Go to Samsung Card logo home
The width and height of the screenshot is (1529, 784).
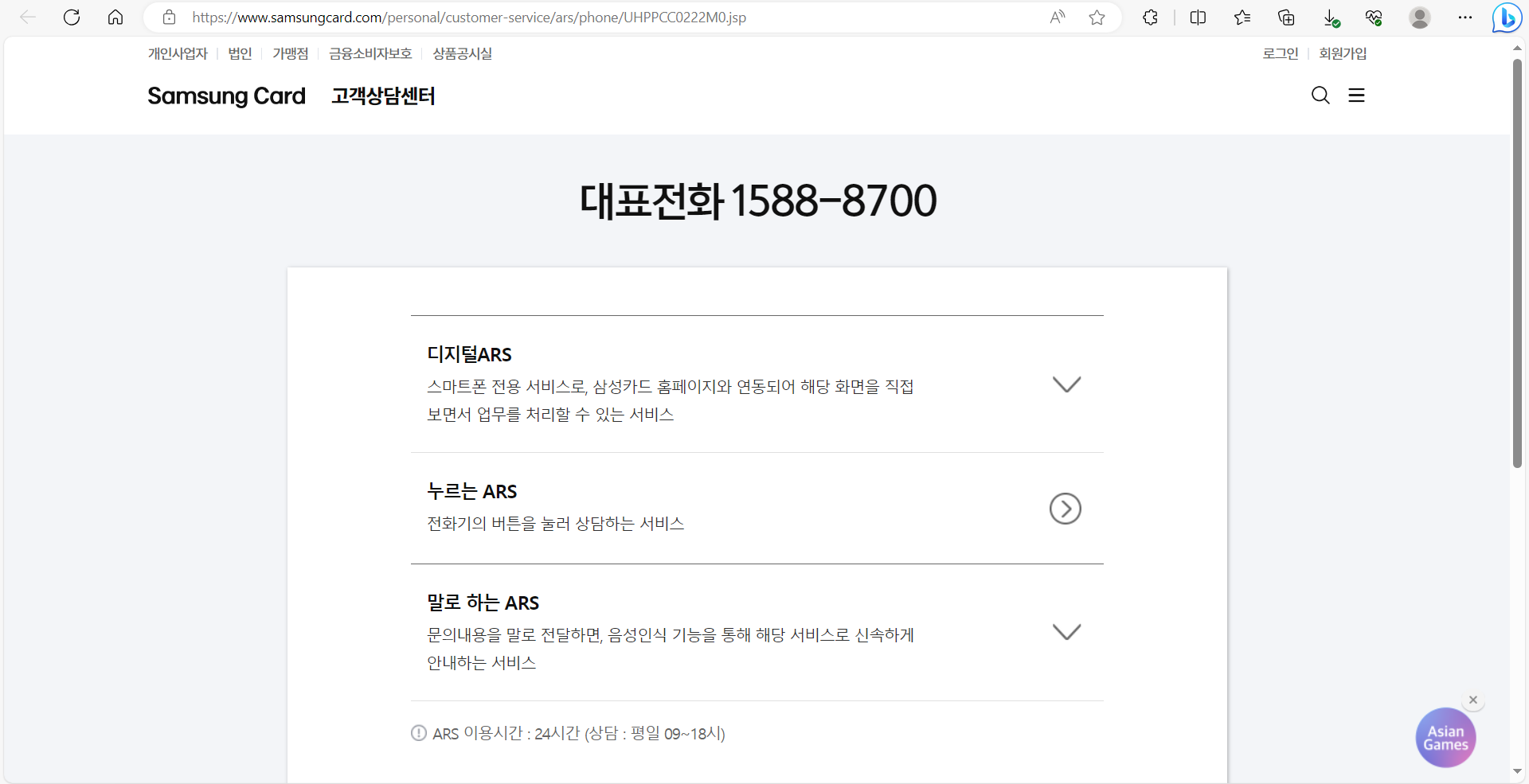(x=226, y=96)
